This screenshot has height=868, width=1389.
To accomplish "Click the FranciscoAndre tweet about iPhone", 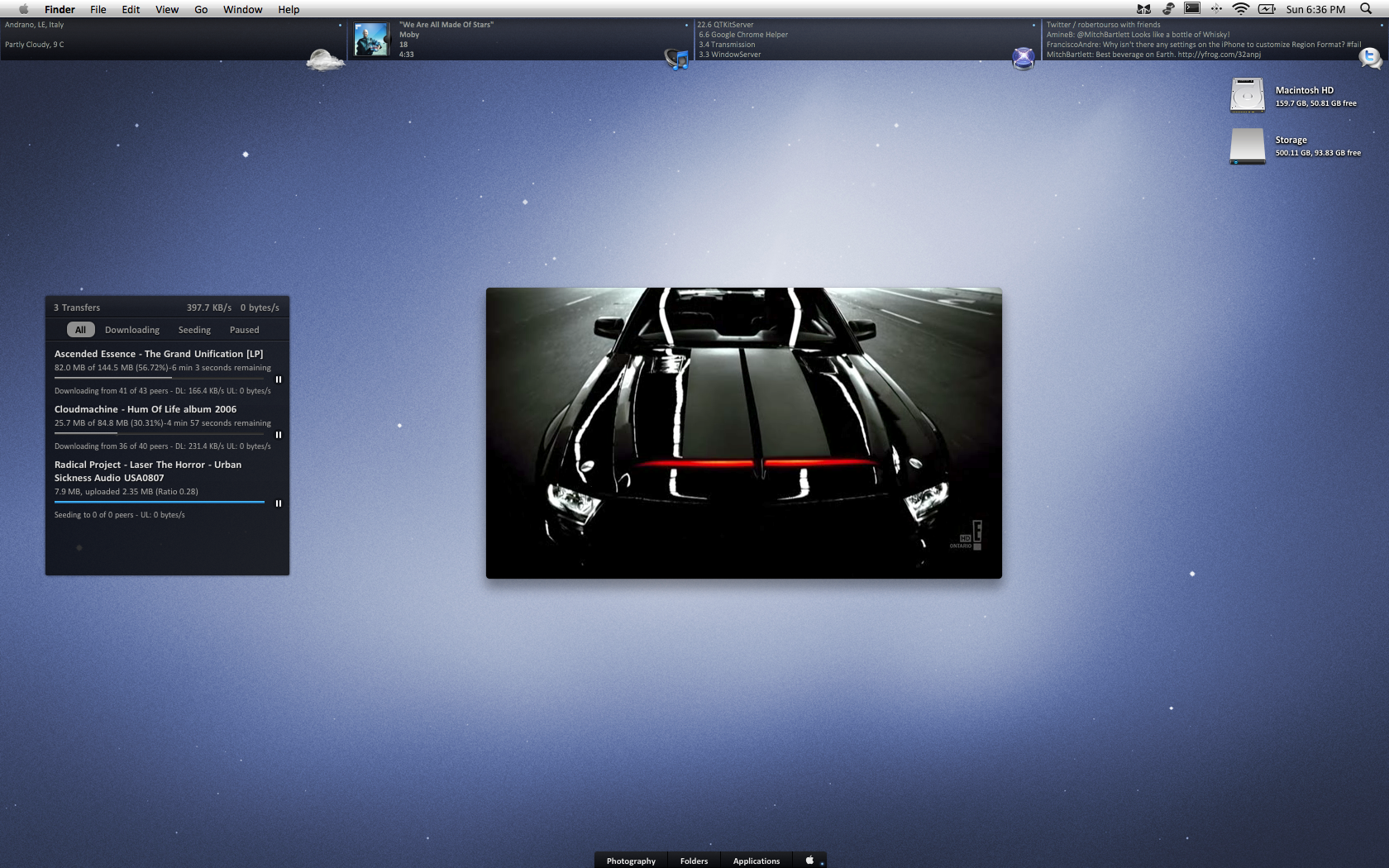I will 1204,45.
